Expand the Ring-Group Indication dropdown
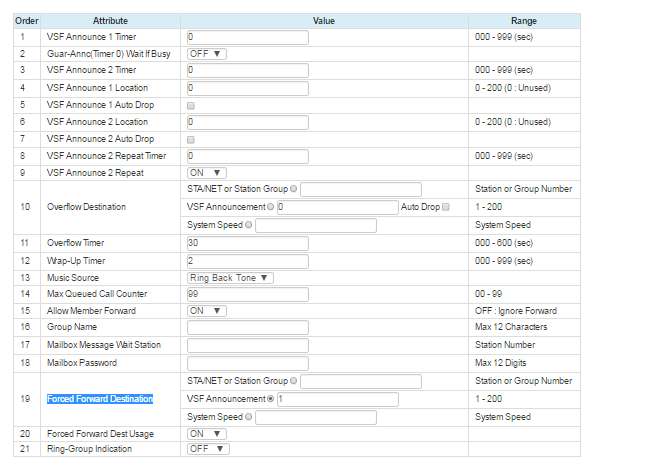The width and height of the screenshot is (653, 472). [207, 449]
